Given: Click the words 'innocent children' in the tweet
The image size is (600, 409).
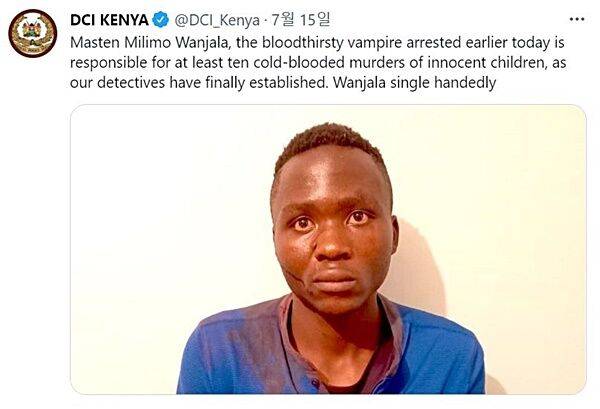Looking at the screenshot, I should (486, 62).
